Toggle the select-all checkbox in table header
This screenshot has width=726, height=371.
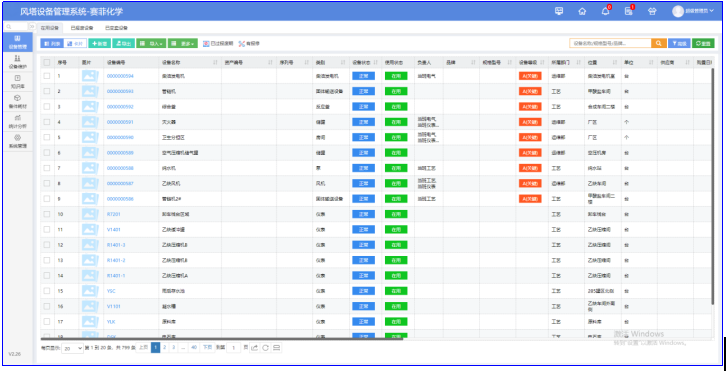pyautogui.click(x=47, y=62)
